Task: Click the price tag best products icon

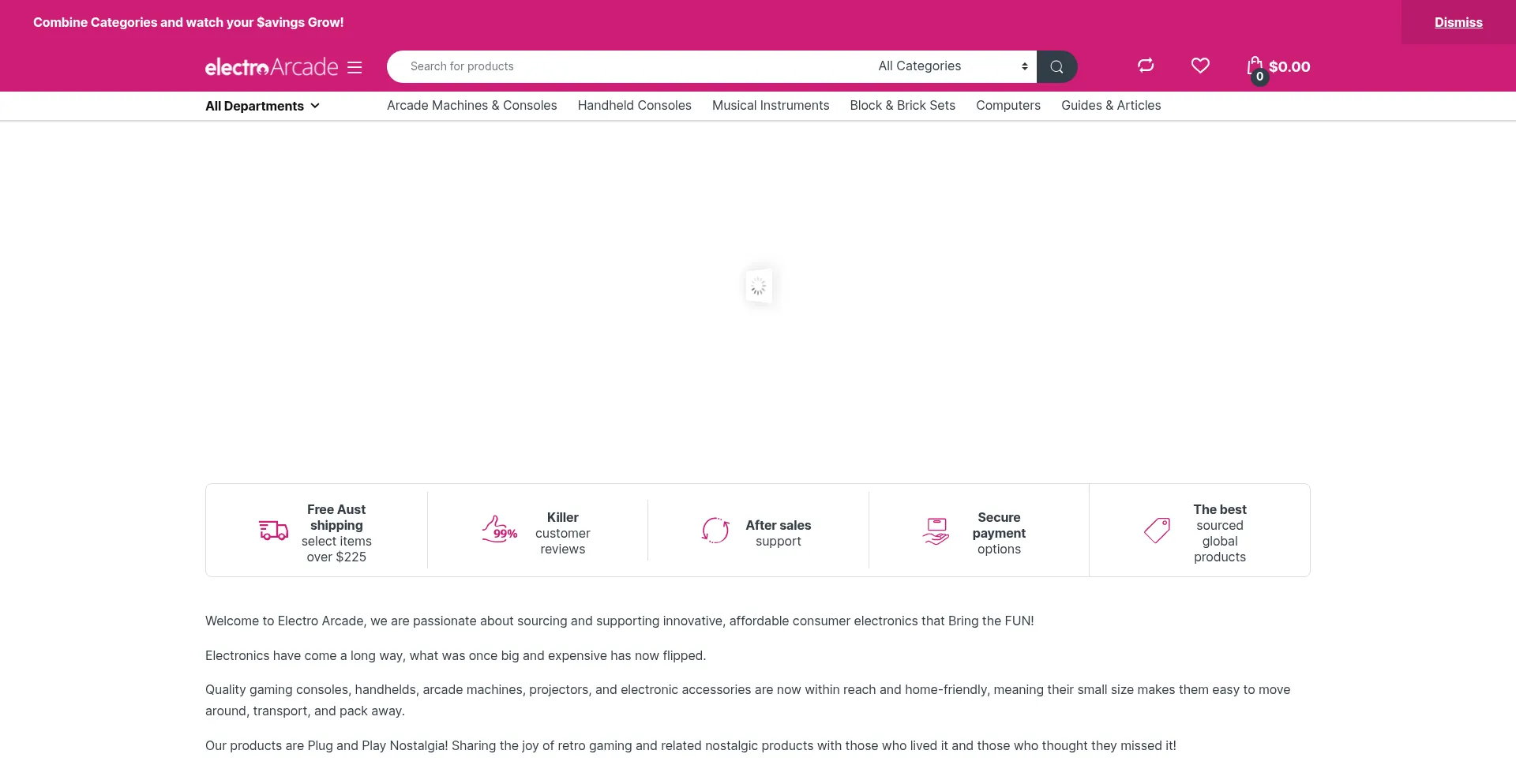Action: pos(1157,531)
